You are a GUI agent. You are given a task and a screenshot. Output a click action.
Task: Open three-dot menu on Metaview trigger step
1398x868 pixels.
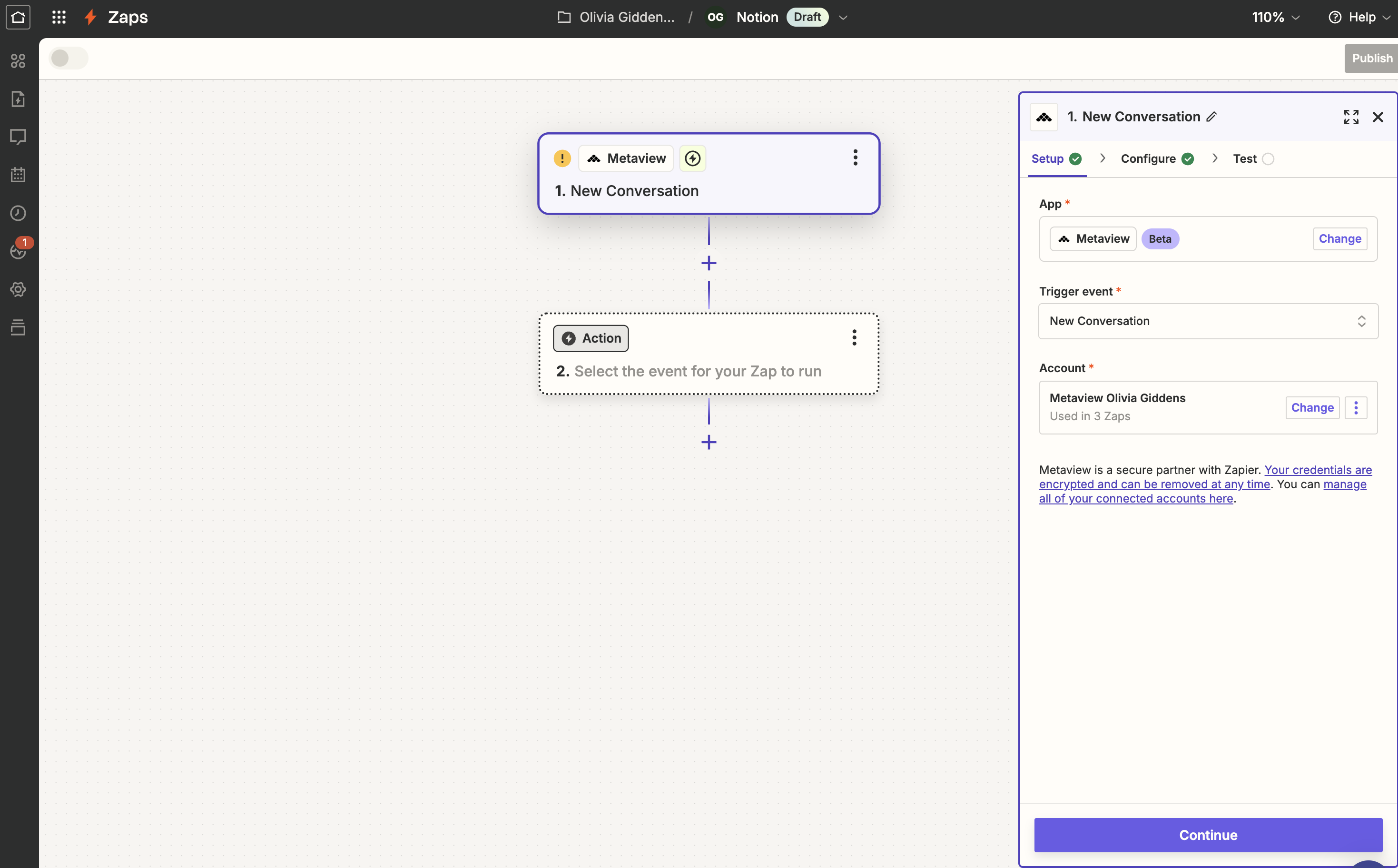(x=855, y=158)
